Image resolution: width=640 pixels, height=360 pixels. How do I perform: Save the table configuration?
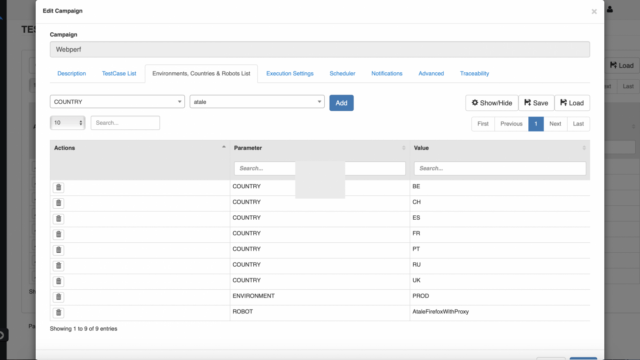pyautogui.click(x=536, y=103)
